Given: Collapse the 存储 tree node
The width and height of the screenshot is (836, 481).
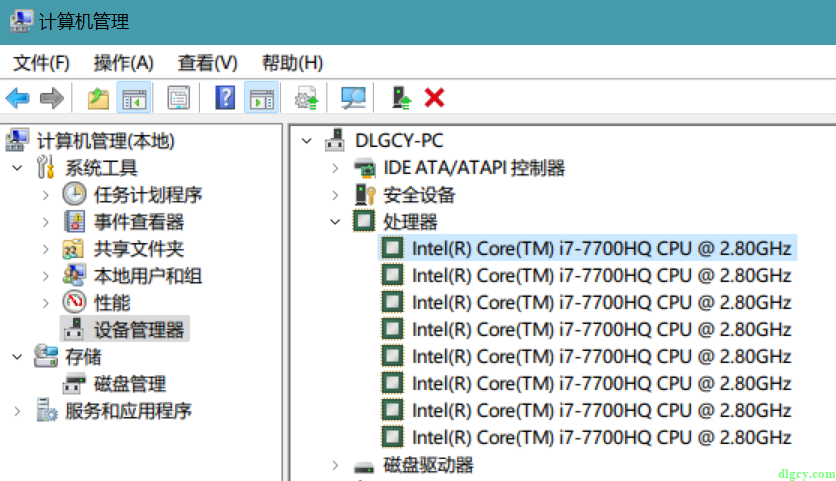Looking at the screenshot, I should point(17,357).
